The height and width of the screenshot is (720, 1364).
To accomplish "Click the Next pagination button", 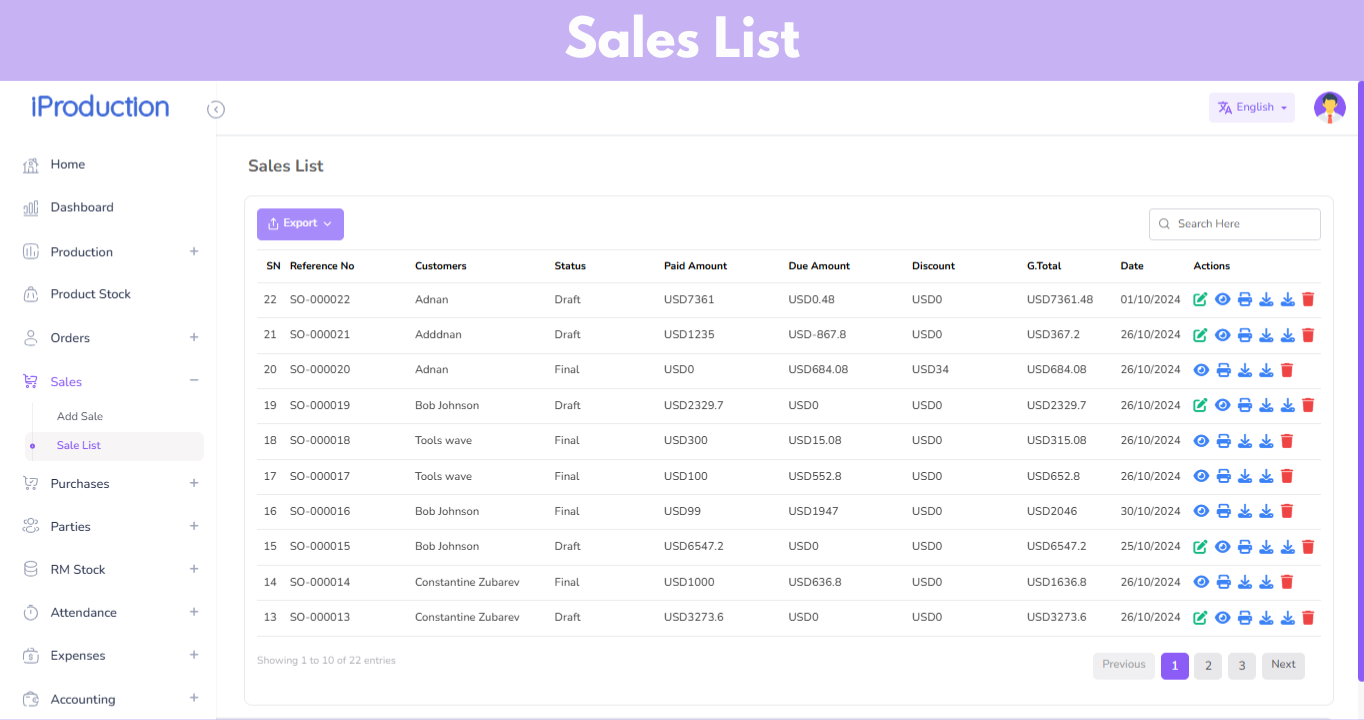I will [1283, 665].
